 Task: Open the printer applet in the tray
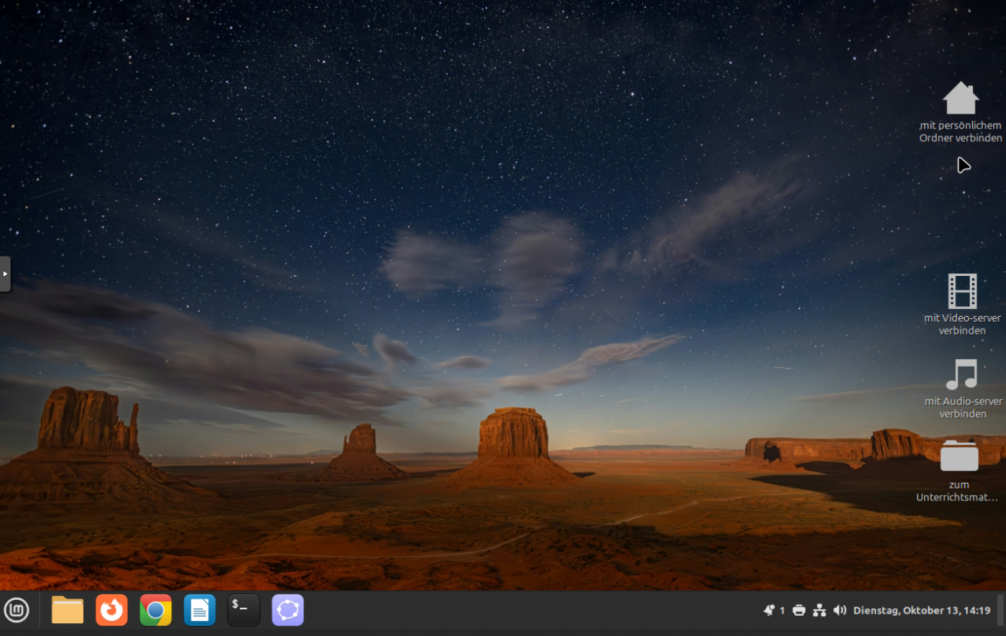click(x=799, y=610)
